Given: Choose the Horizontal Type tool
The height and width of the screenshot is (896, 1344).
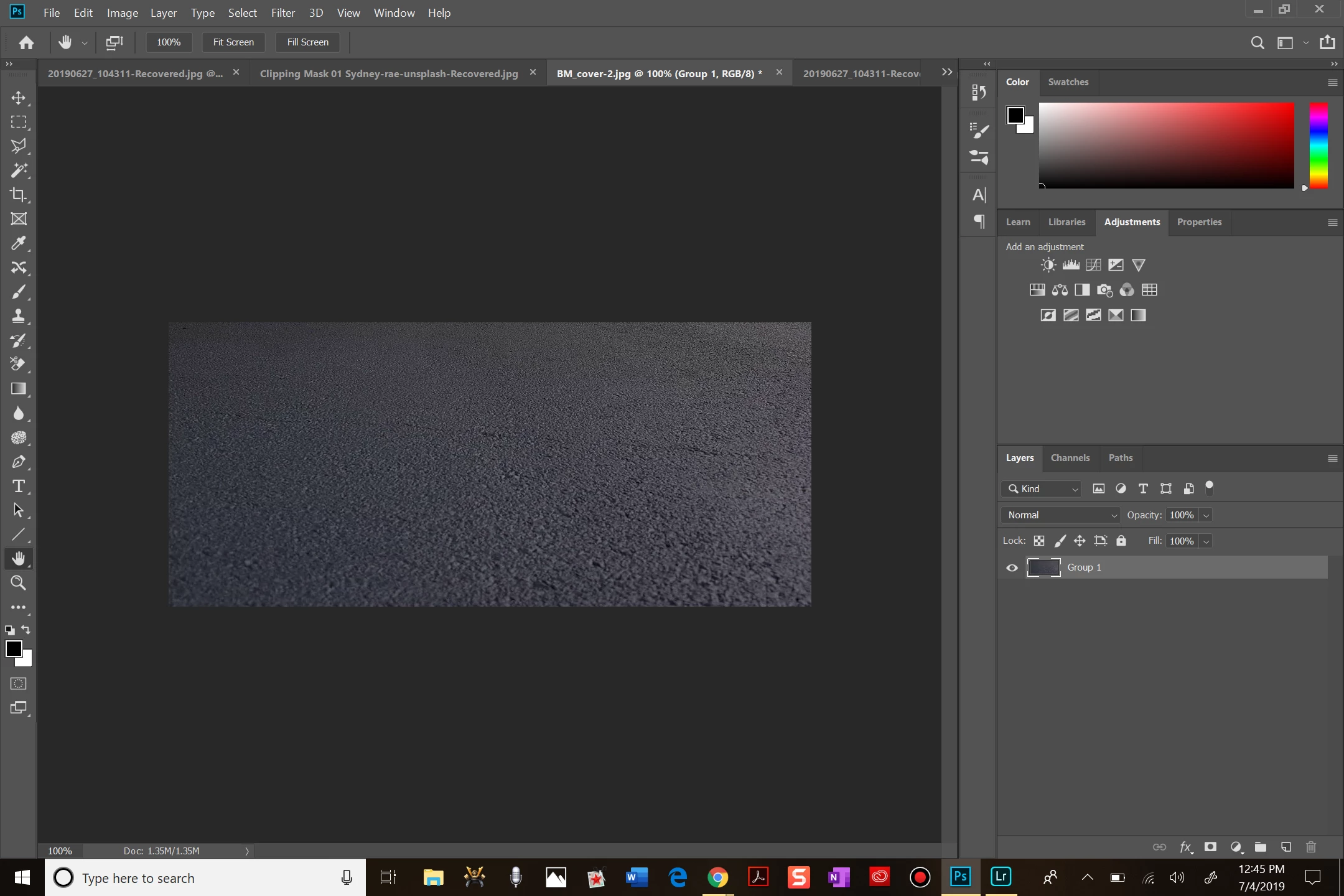Looking at the screenshot, I should pos(18,487).
